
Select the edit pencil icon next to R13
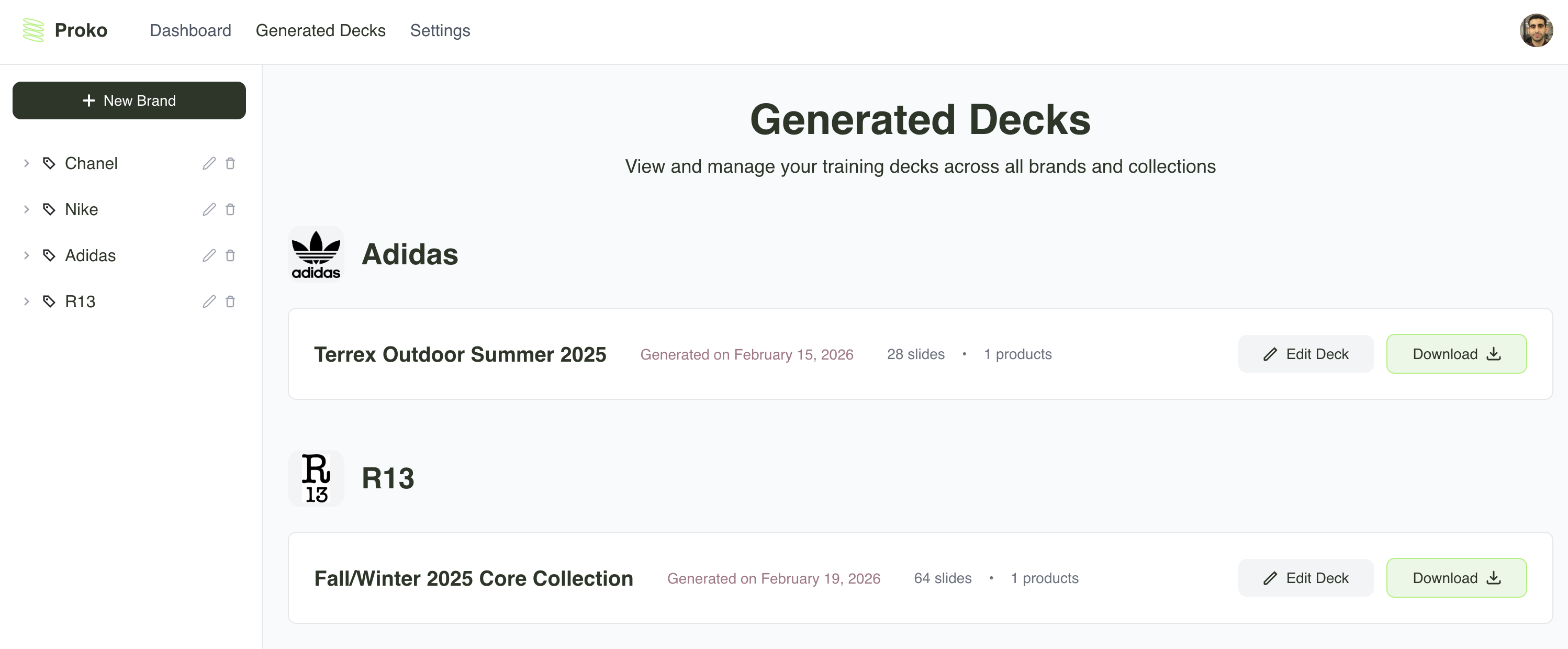[208, 301]
